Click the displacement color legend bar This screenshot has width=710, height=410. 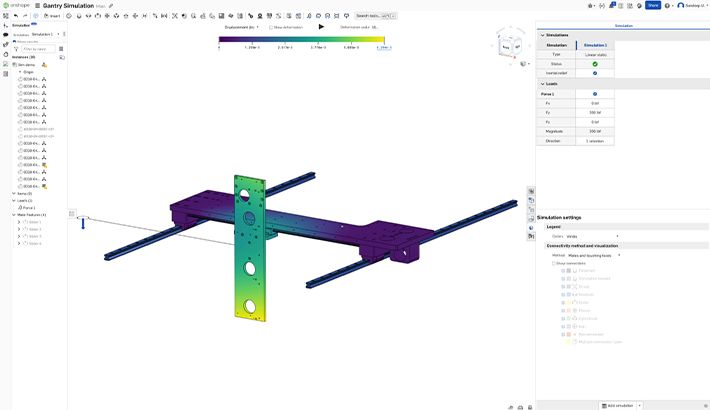click(302, 39)
